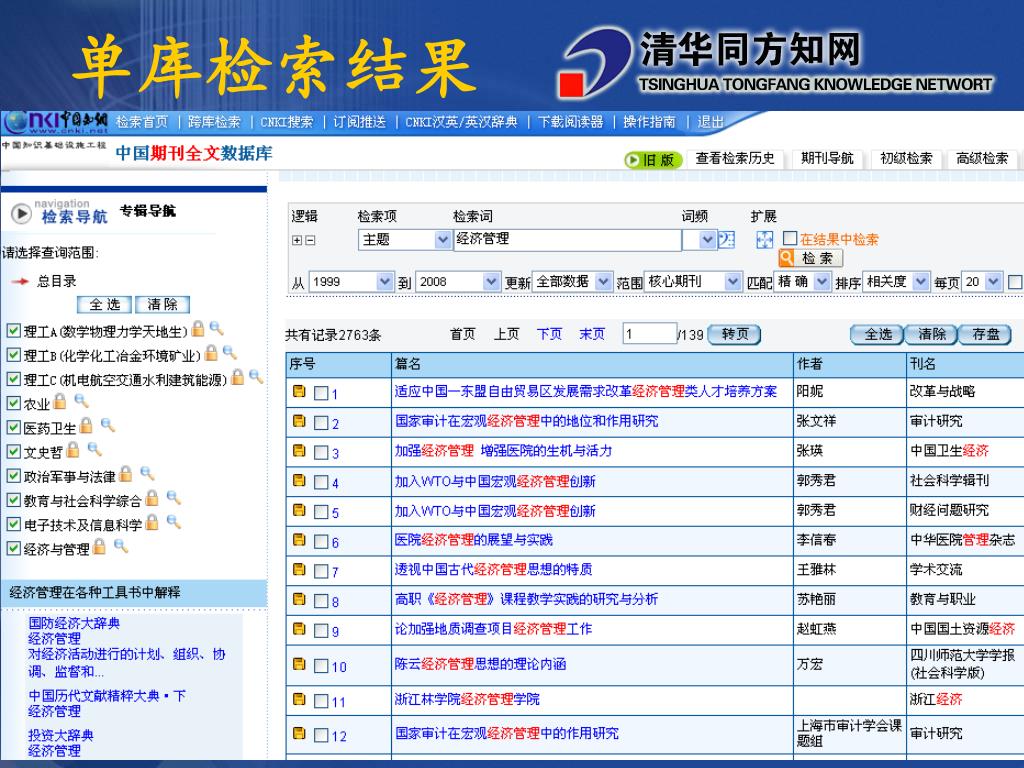Screen dimensions: 1024x768
Task: Click the magnifier icon beside 理工C
Action: tap(256, 377)
